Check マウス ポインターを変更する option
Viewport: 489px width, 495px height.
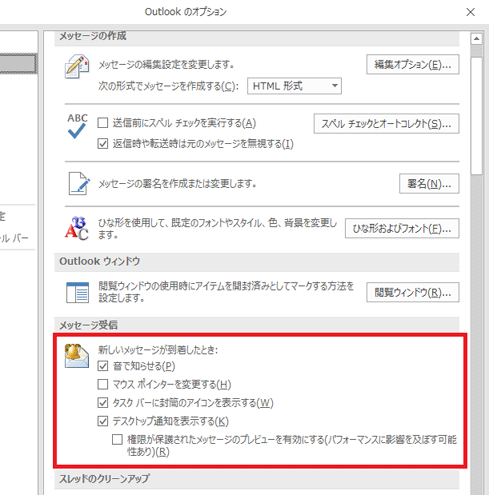[x=103, y=384]
